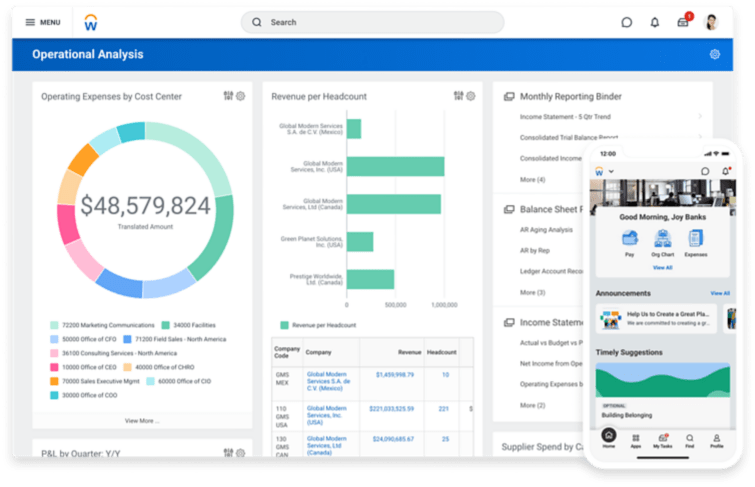Click the Global Modern Services Inc. (USA) bar
This screenshot has height=487, width=755.
[395, 167]
